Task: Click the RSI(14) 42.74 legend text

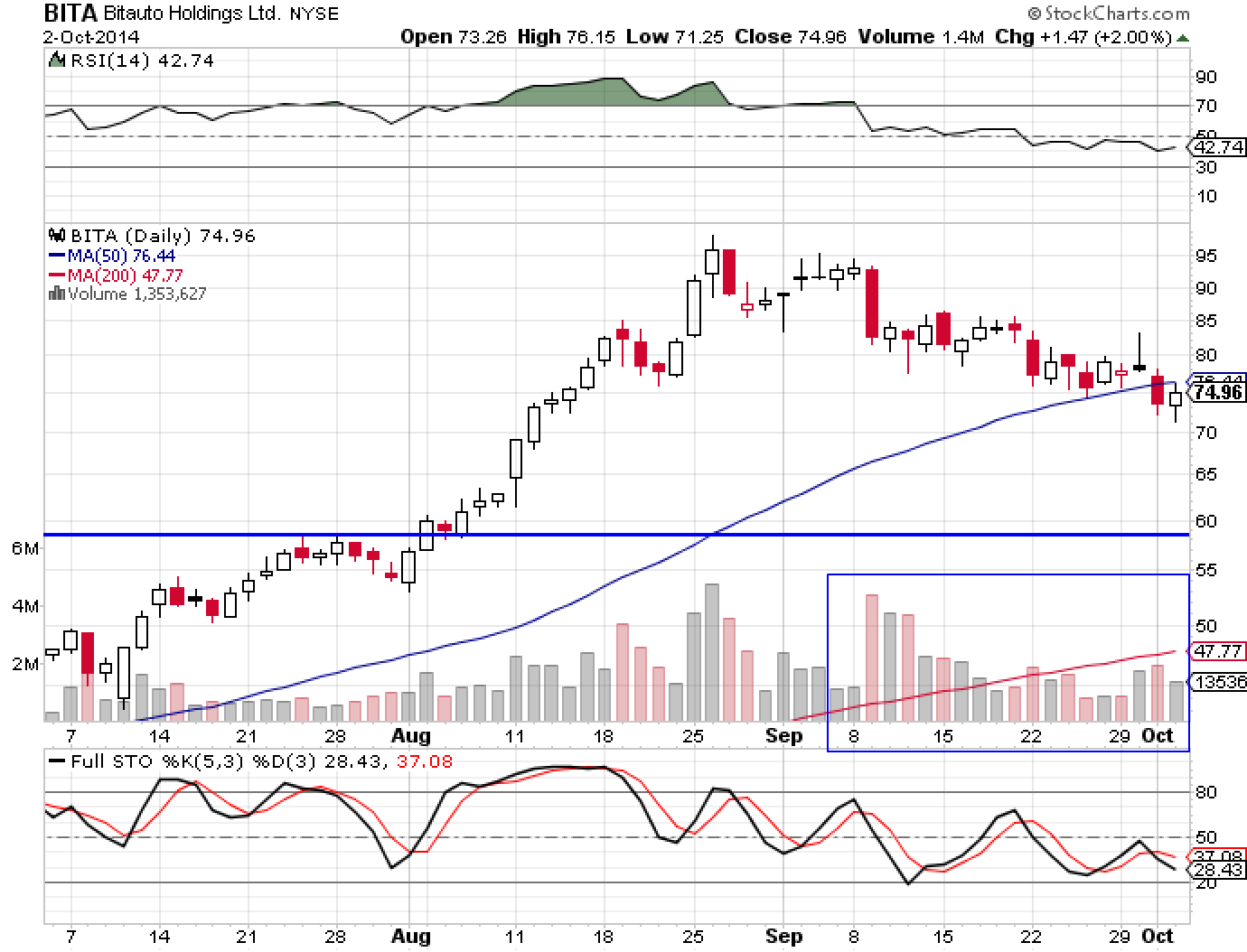Action: click(141, 61)
